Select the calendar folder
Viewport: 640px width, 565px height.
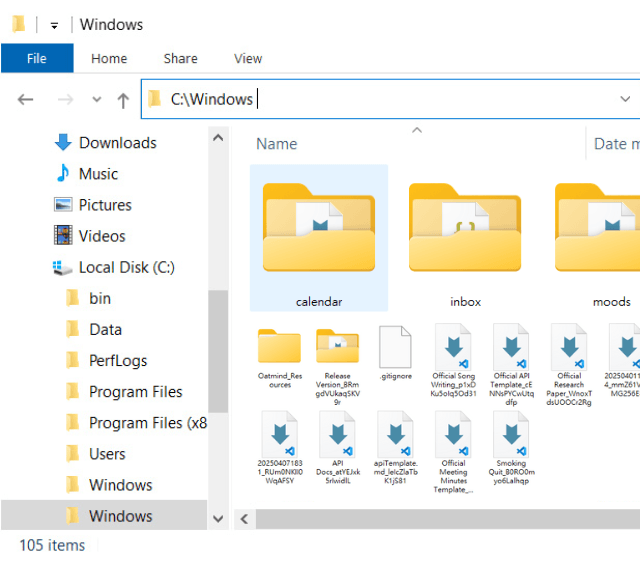click(x=319, y=238)
